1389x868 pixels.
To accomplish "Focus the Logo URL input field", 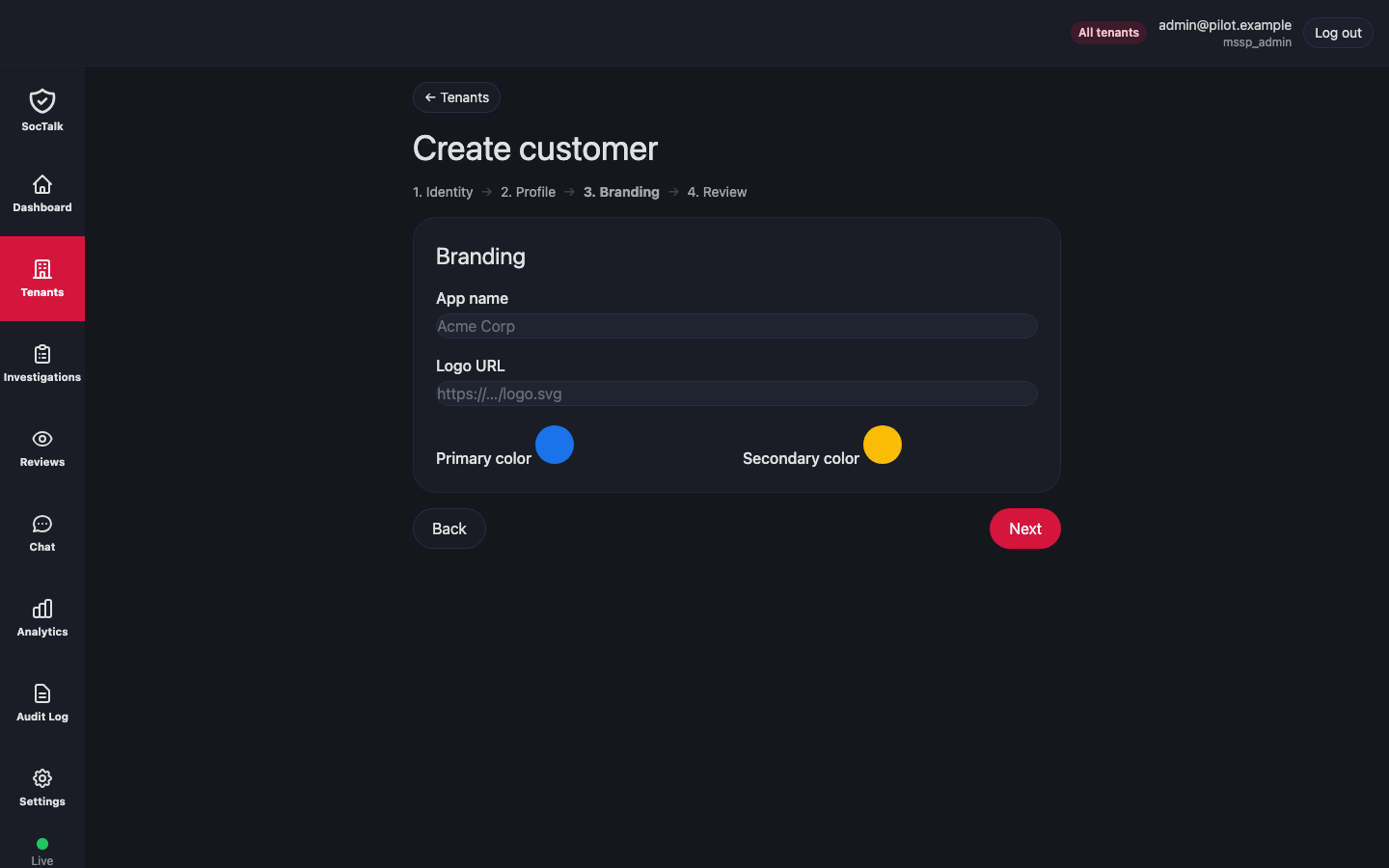I will 737,393.
